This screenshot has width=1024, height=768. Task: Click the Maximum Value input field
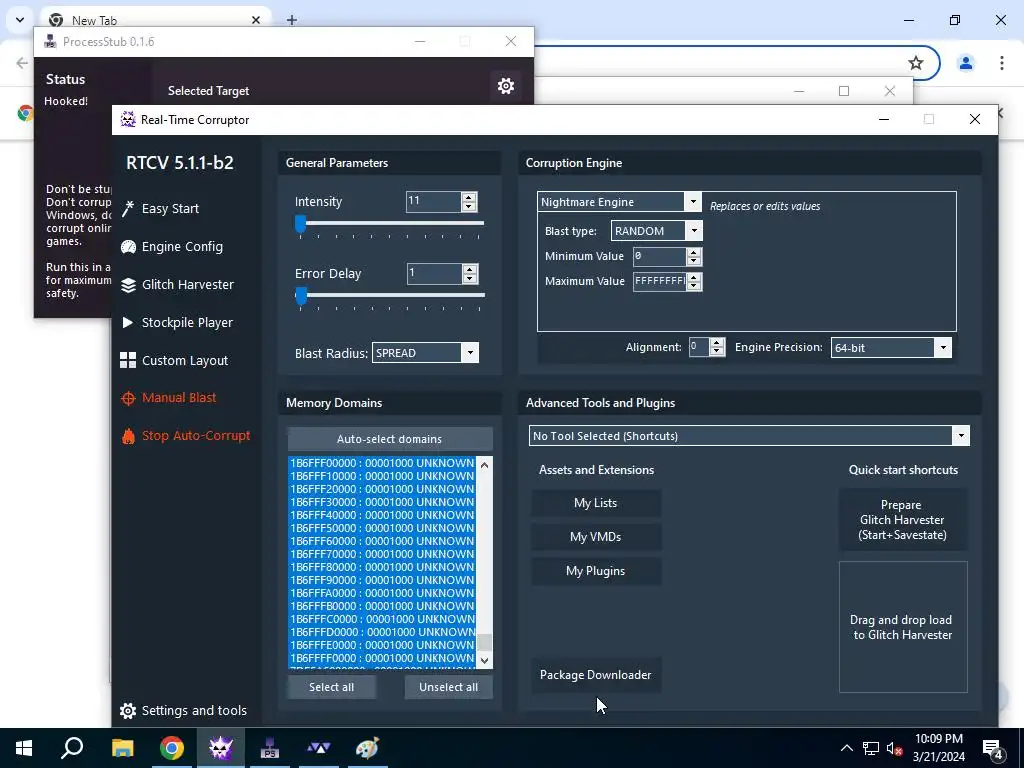point(660,281)
